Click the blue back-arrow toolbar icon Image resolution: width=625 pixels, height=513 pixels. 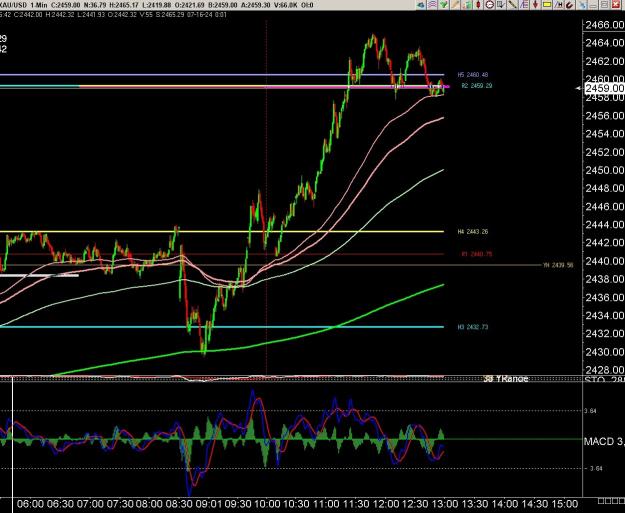(421, 5)
